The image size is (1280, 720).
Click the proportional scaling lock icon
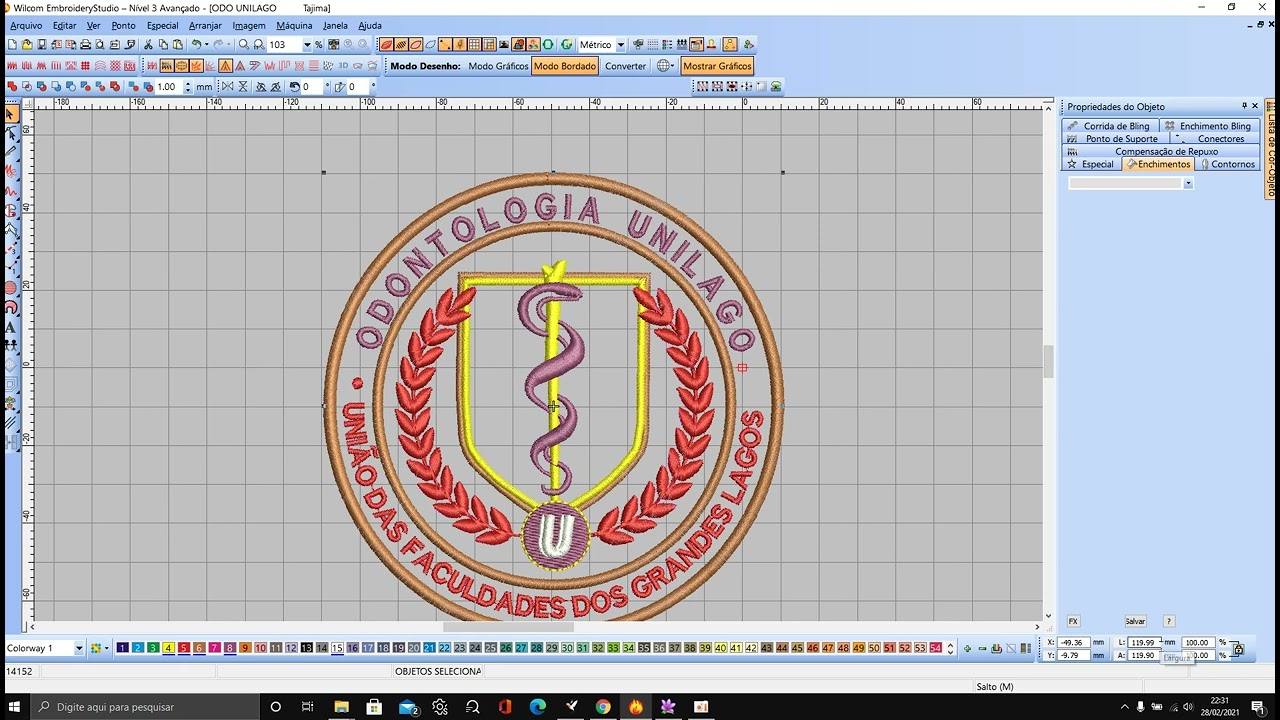1238,649
